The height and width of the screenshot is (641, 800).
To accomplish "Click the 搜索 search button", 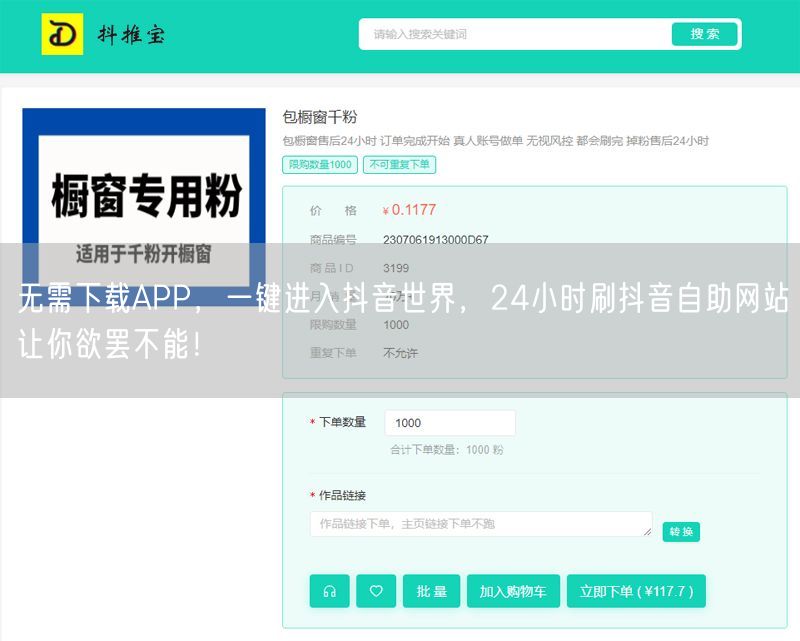I will (705, 34).
